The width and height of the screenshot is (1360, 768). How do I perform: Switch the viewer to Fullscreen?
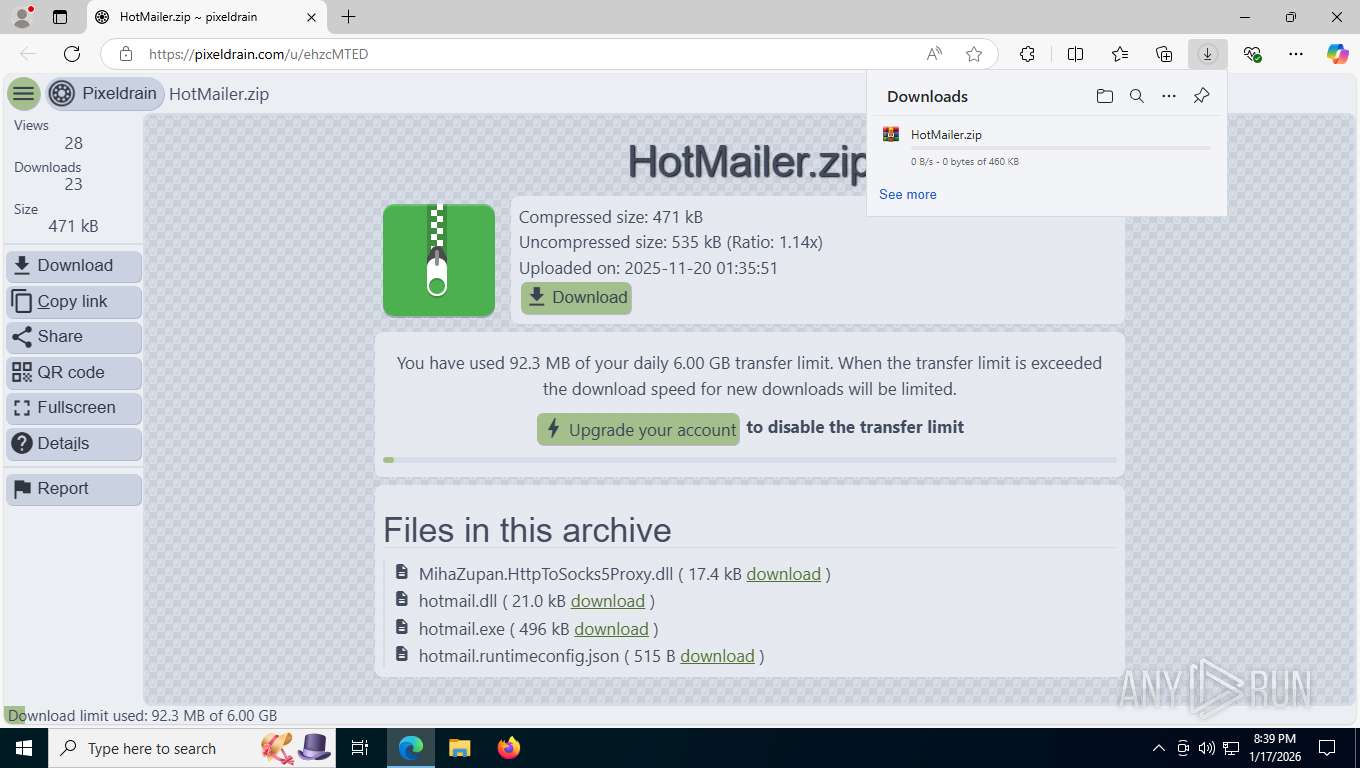tap(74, 408)
